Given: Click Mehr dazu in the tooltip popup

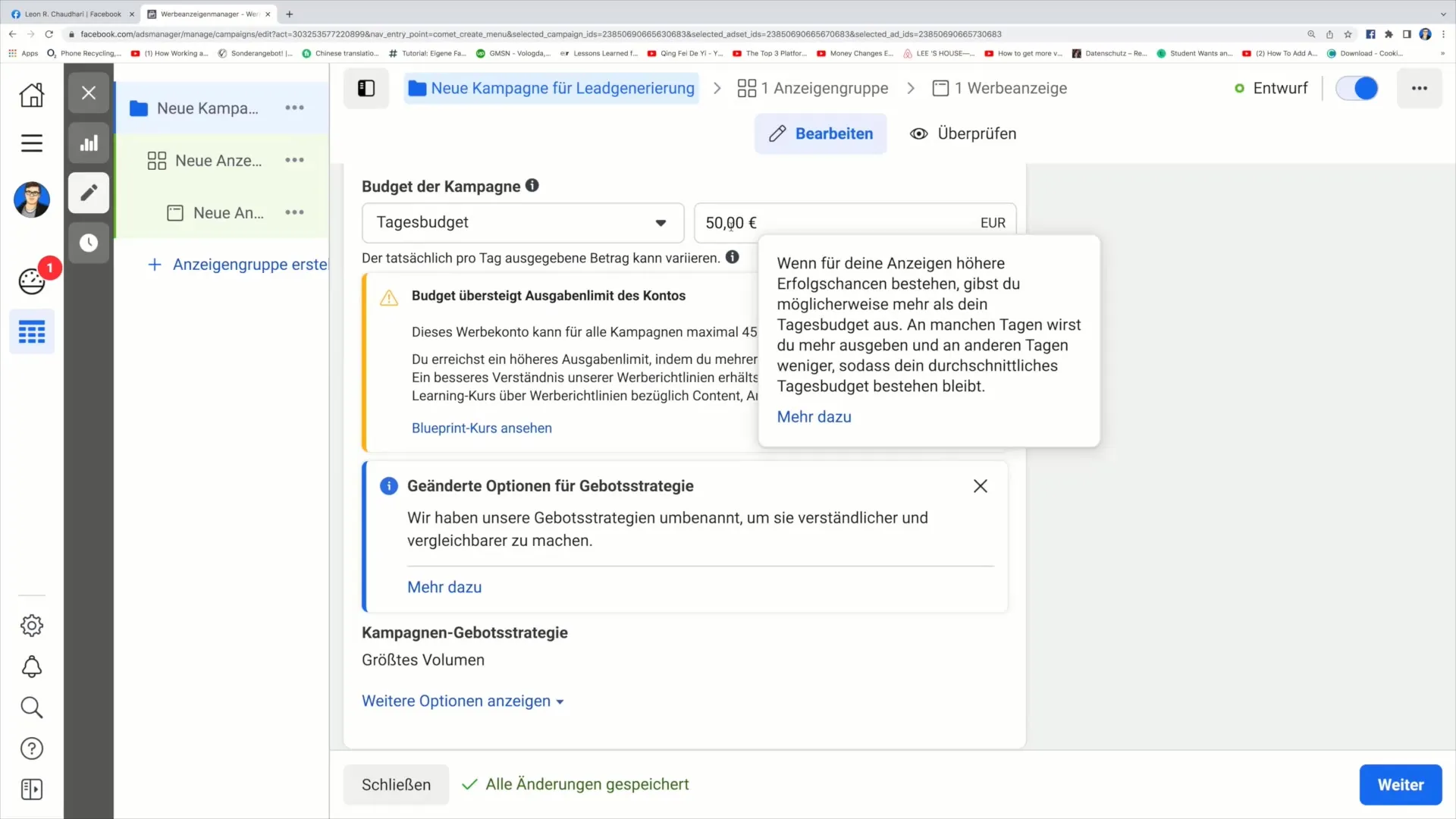Looking at the screenshot, I should point(814,416).
